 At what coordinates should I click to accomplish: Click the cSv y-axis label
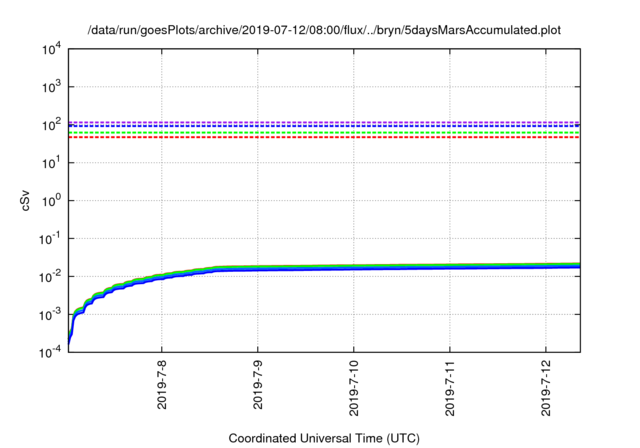[25, 200]
